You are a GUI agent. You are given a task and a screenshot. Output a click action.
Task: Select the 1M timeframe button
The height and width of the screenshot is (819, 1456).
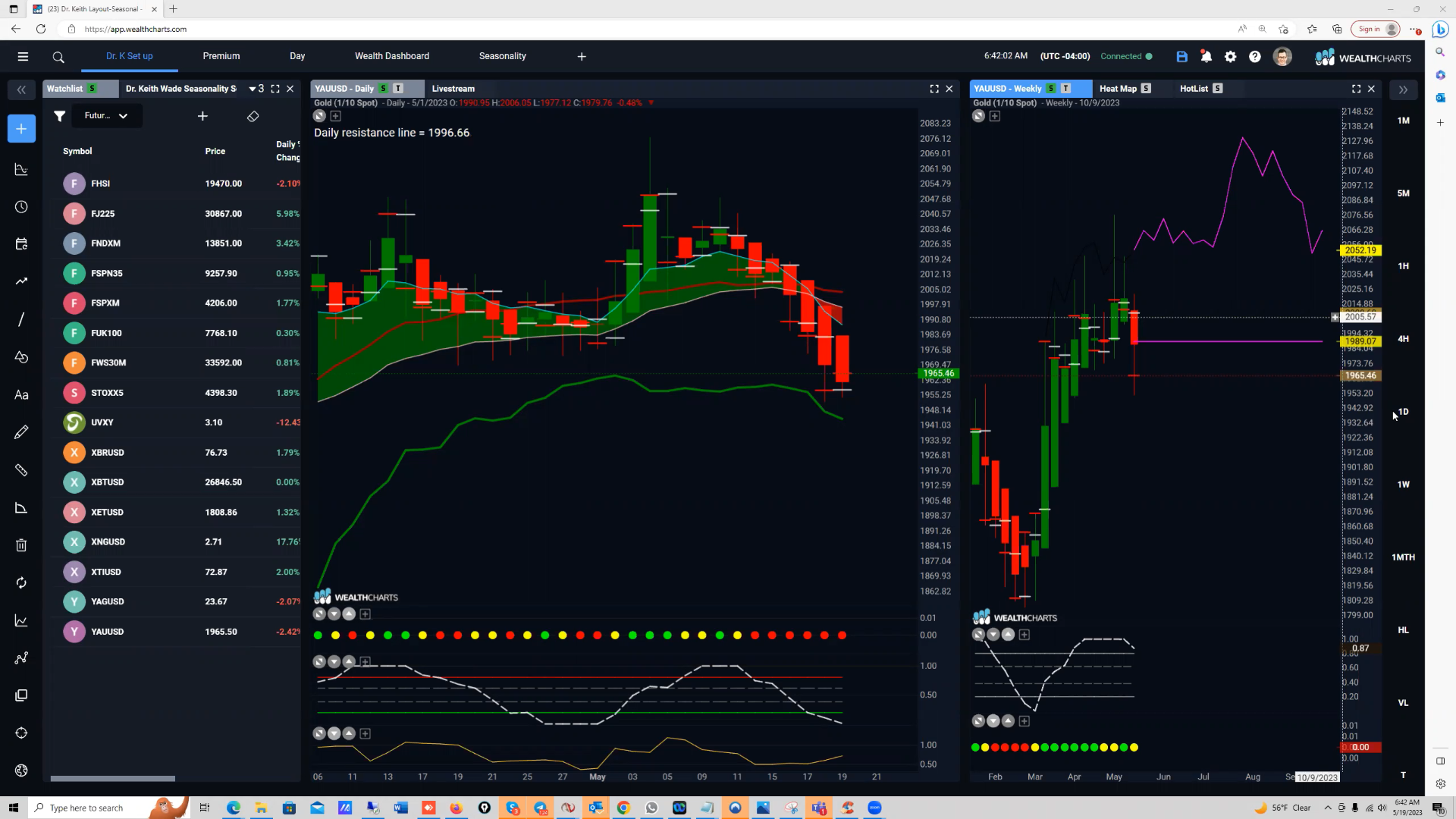point(1403,121)
